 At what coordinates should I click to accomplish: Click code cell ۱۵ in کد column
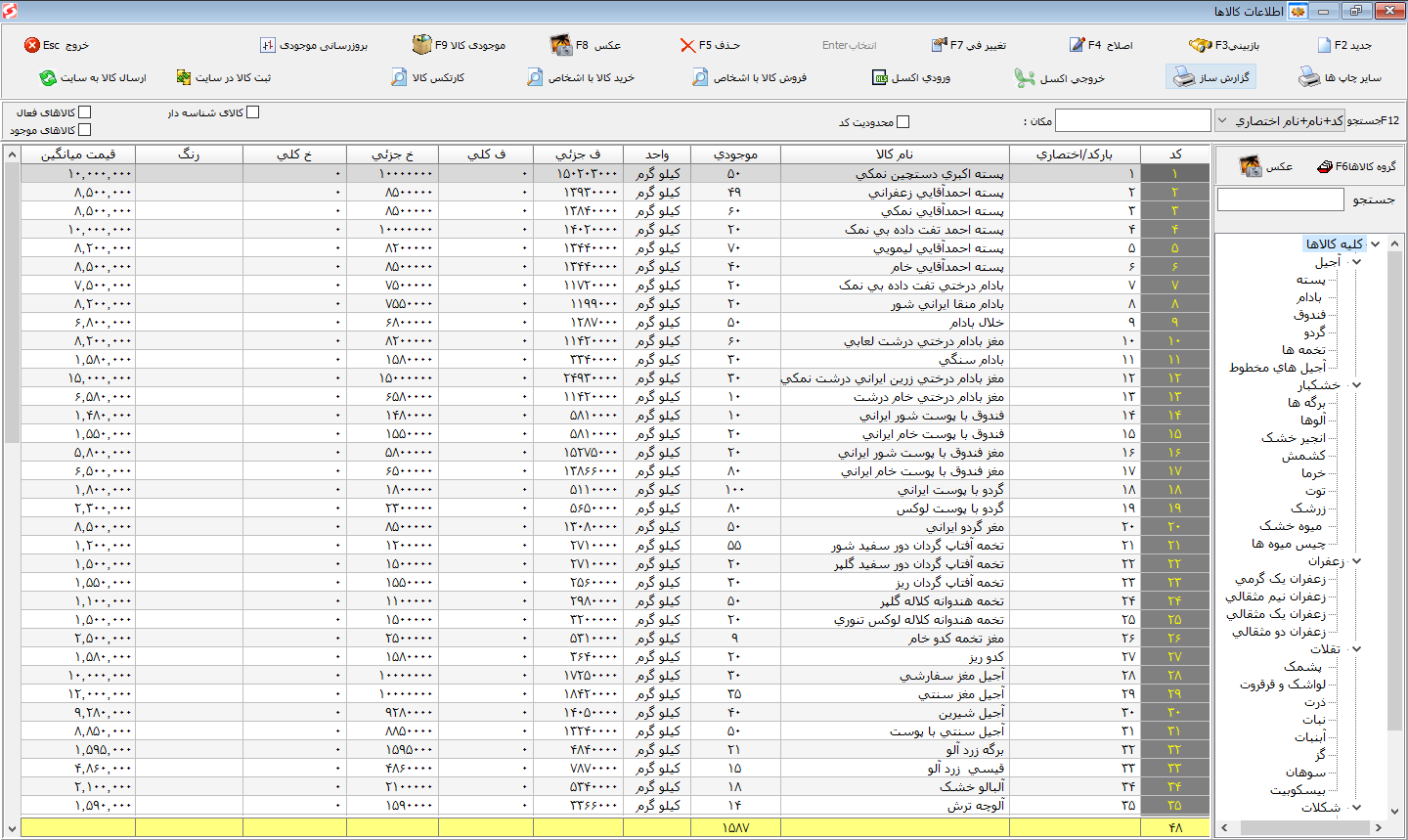(x=1175, y=434)
